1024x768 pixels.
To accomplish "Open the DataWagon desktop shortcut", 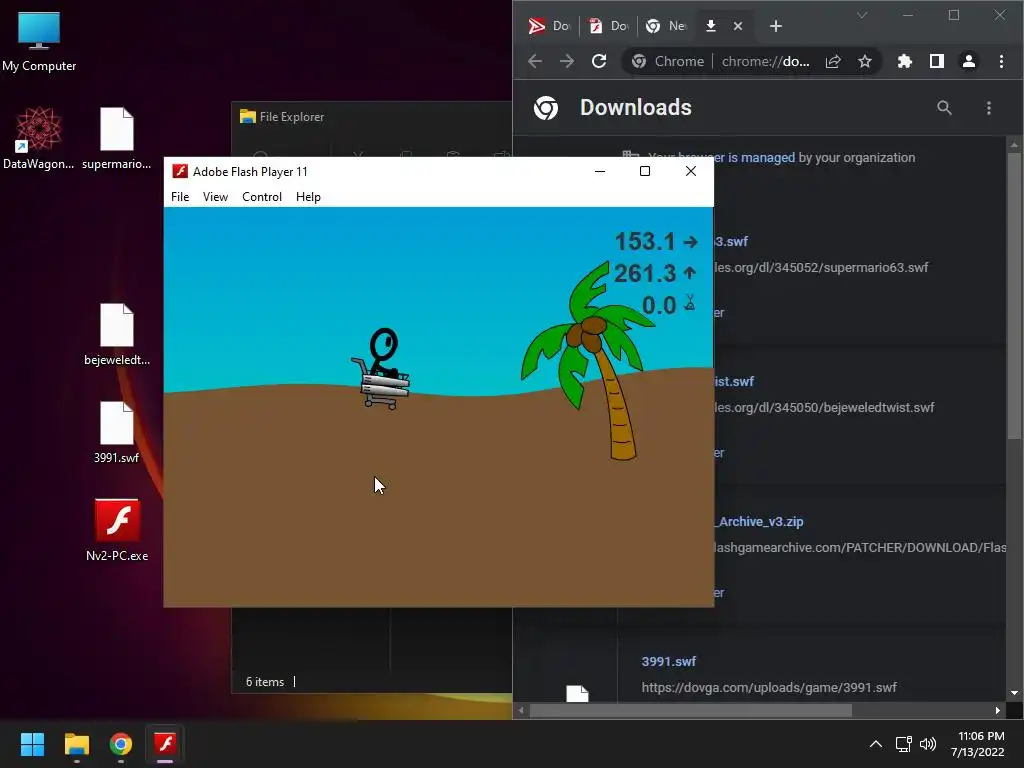I will click(39, 138).
